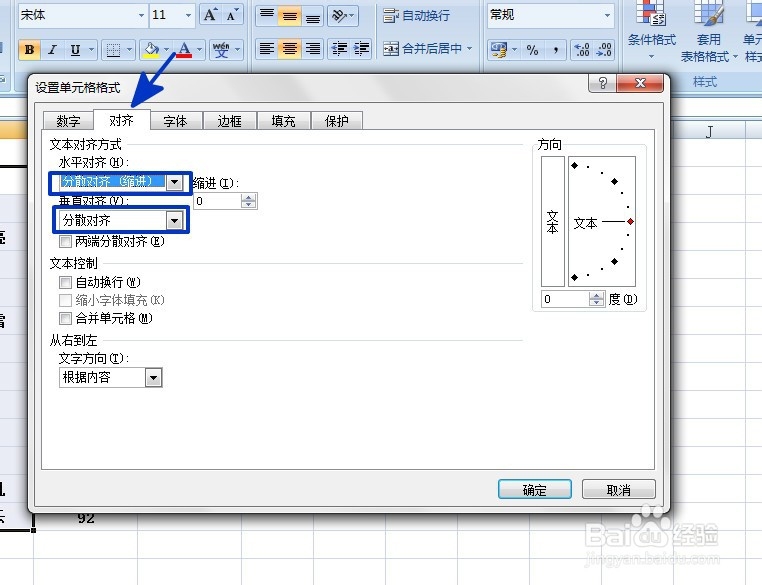Expand the borders options arrow
The width and height of the screenshot is (762, 585).
tap(129, 50)
